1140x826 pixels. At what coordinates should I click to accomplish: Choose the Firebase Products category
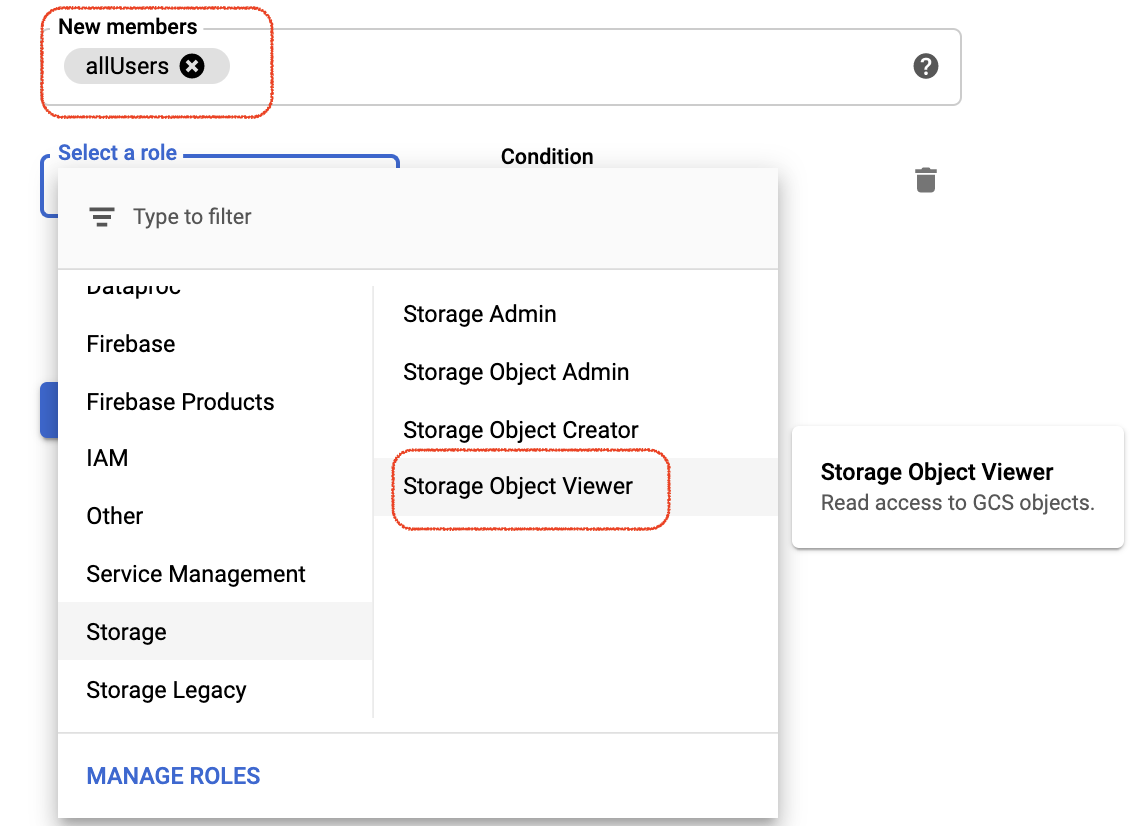(x=180, y=402)
